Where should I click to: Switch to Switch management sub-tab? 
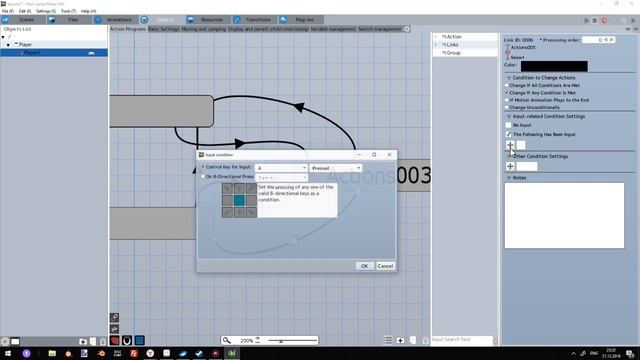point(380,29)
